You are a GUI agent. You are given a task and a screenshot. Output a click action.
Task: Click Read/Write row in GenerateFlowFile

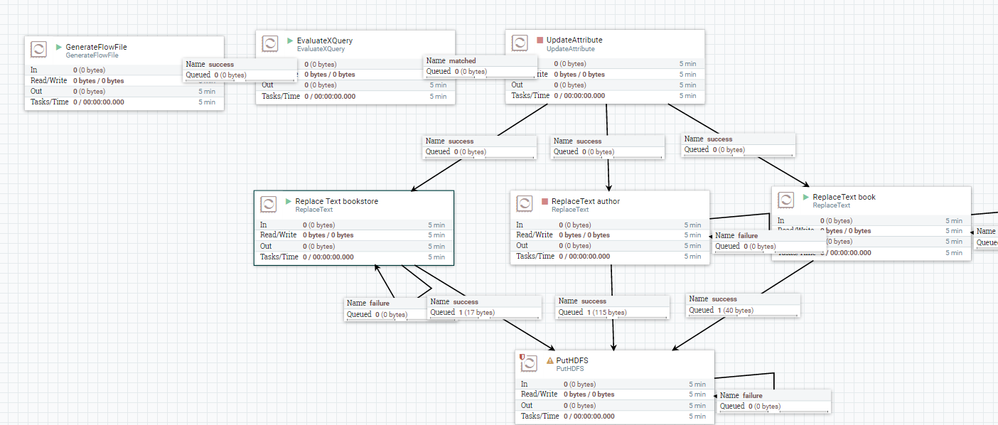(124, 81)
